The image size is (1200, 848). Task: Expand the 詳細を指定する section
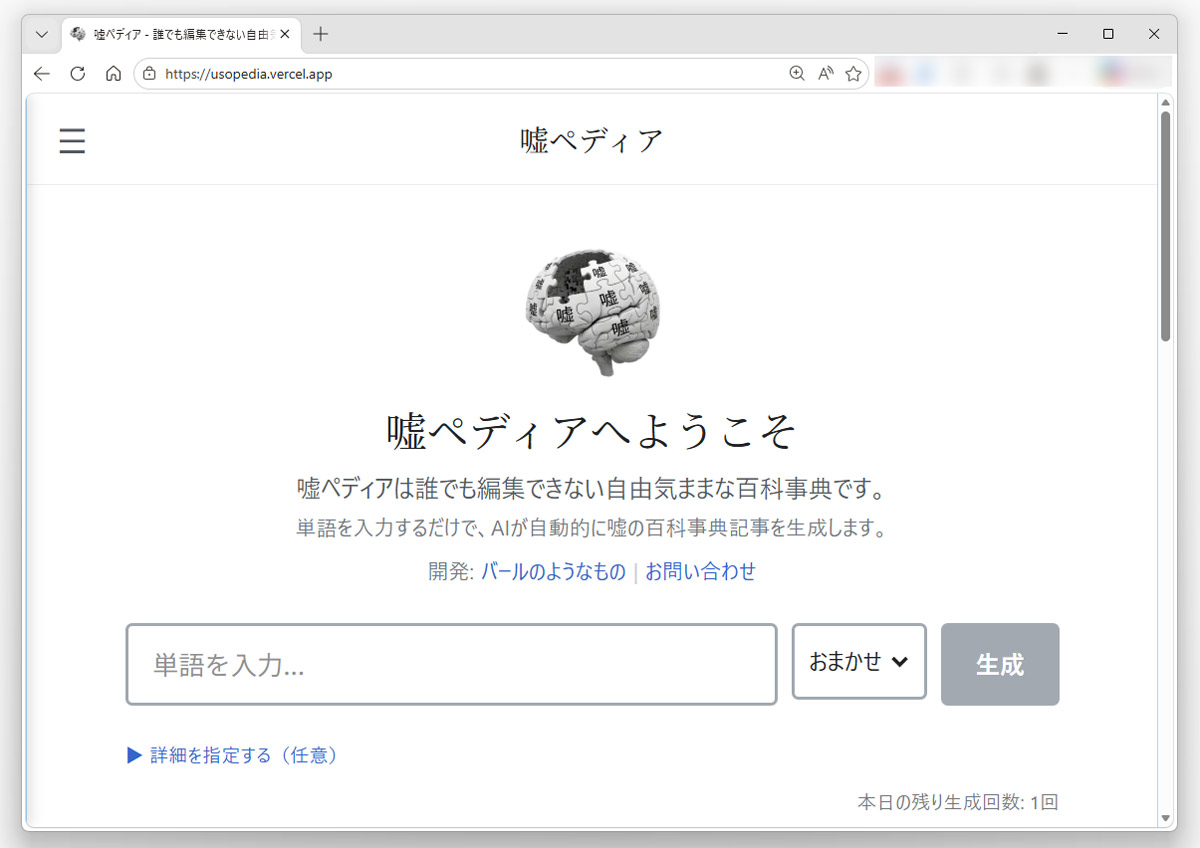coord(232,755)
